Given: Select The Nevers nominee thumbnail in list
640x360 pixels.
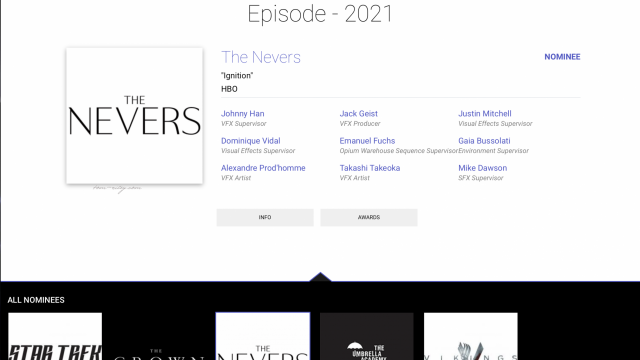Looking at the screenshot, I should [x=263, y=336].
